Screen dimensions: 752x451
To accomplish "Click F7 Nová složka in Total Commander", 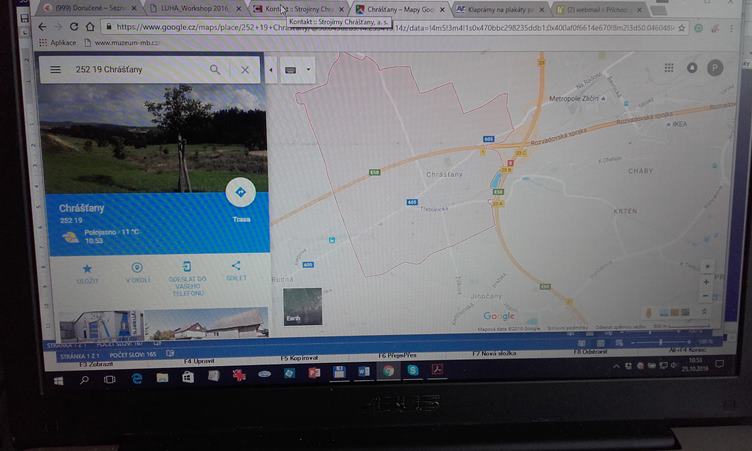I will [x=494, y=354].
